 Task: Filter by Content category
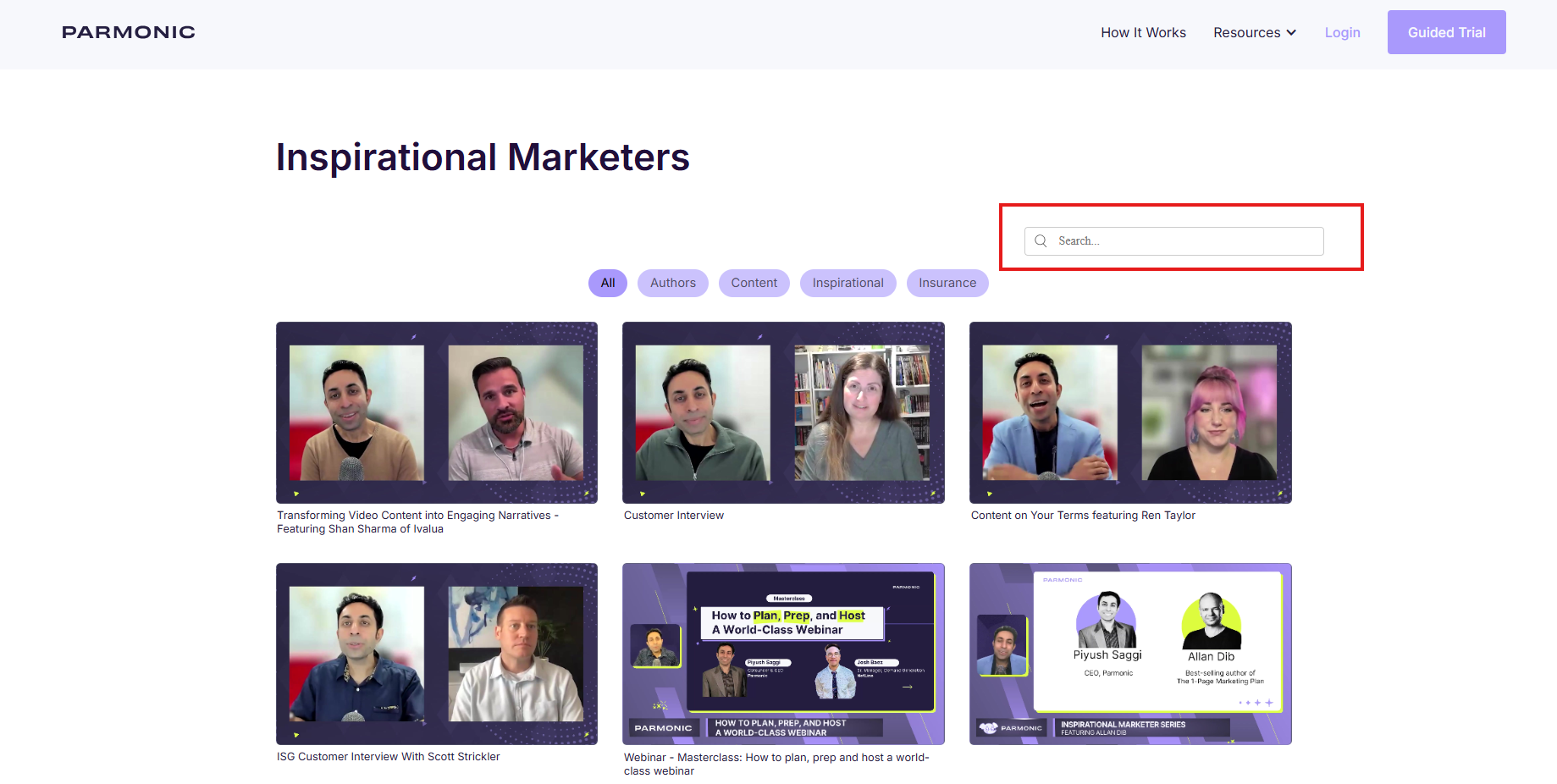point(754,283)
